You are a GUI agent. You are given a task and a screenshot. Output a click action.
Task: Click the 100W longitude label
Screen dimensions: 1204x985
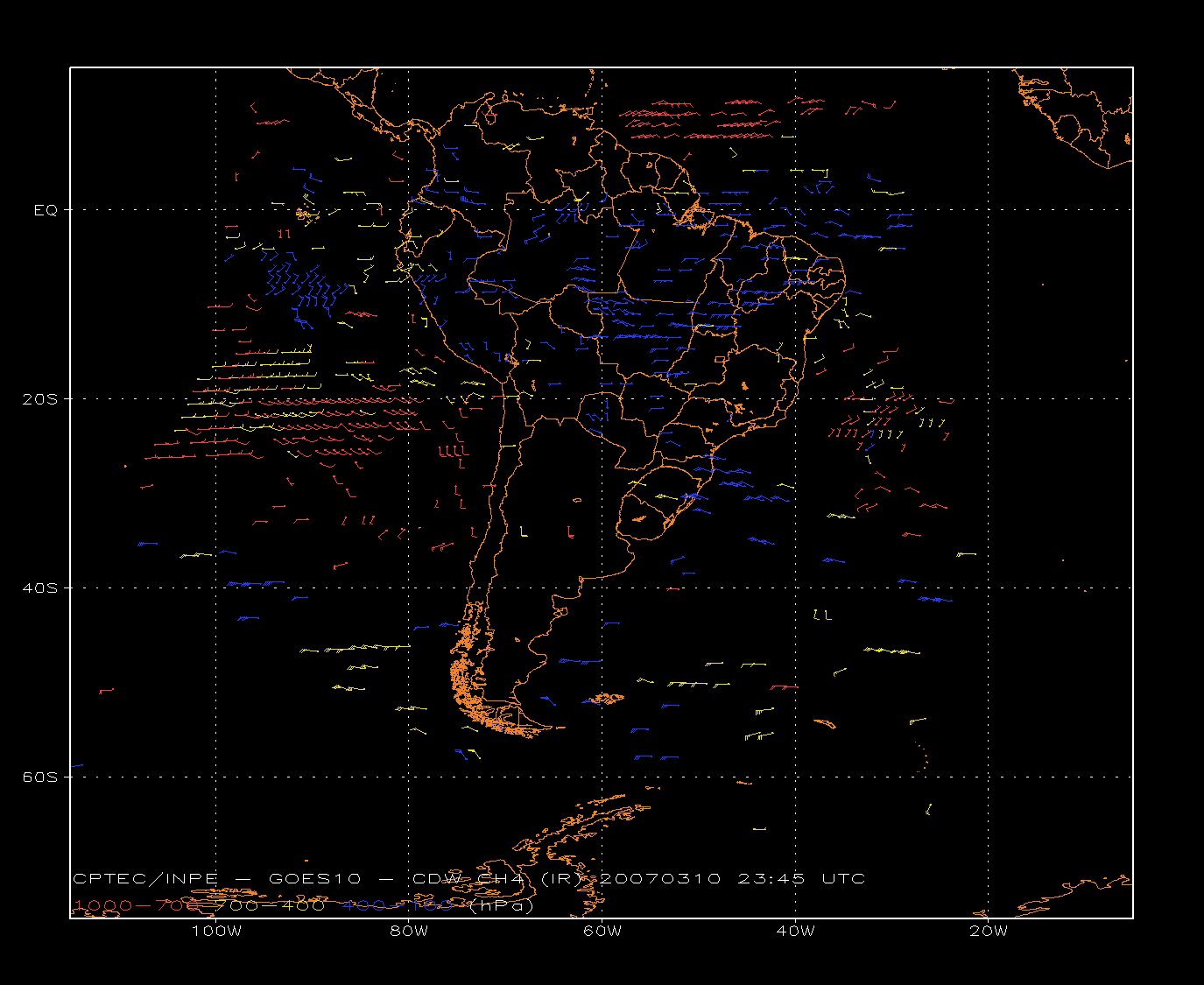216,932
